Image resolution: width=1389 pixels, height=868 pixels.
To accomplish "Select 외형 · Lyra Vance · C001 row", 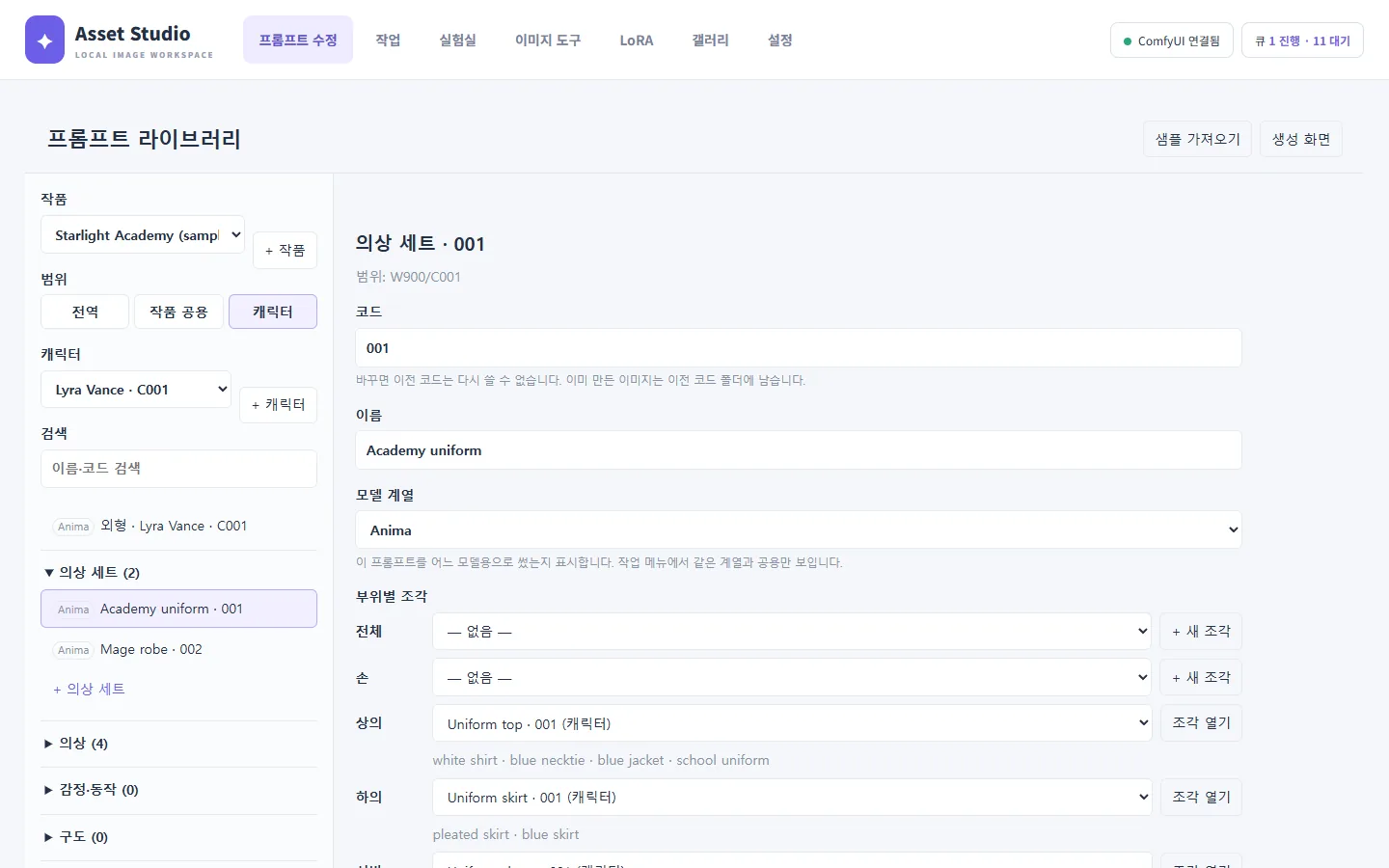I will [x=178, y=526].
